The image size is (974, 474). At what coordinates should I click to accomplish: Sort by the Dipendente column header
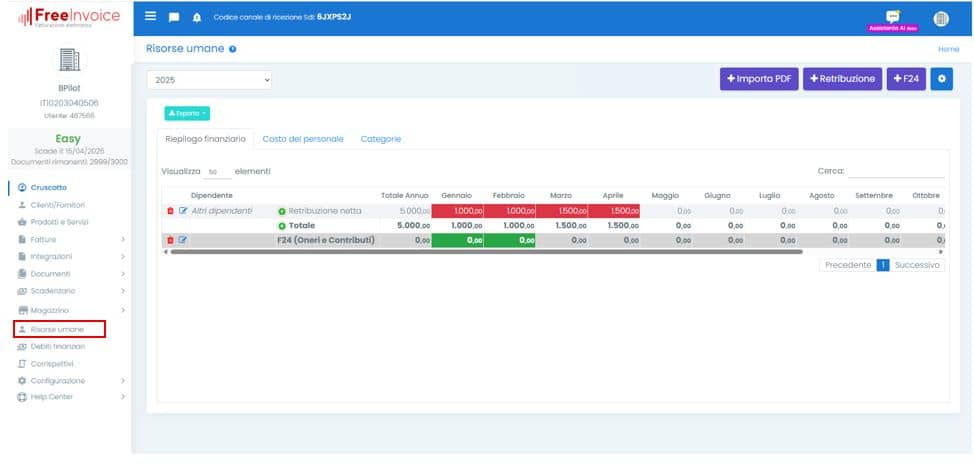point(212,195)
